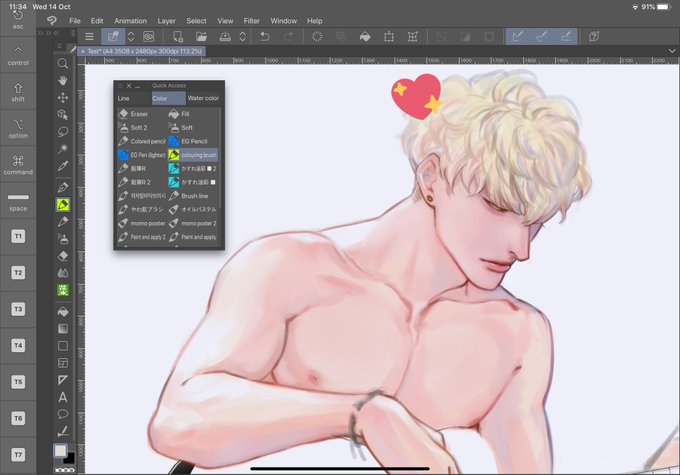Open the Window menu
The height and width of the screenshot is (475, 680).
284,21
